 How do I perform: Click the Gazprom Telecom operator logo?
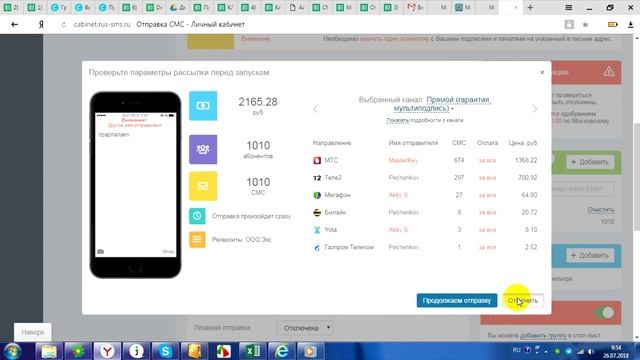(317, 247)
